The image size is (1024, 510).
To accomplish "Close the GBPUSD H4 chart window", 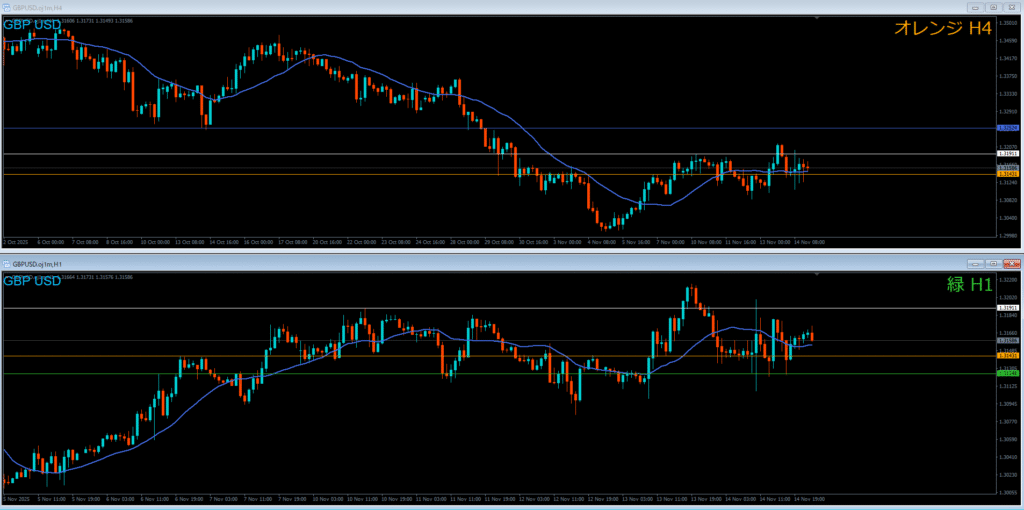I will tap(1011, 6).
